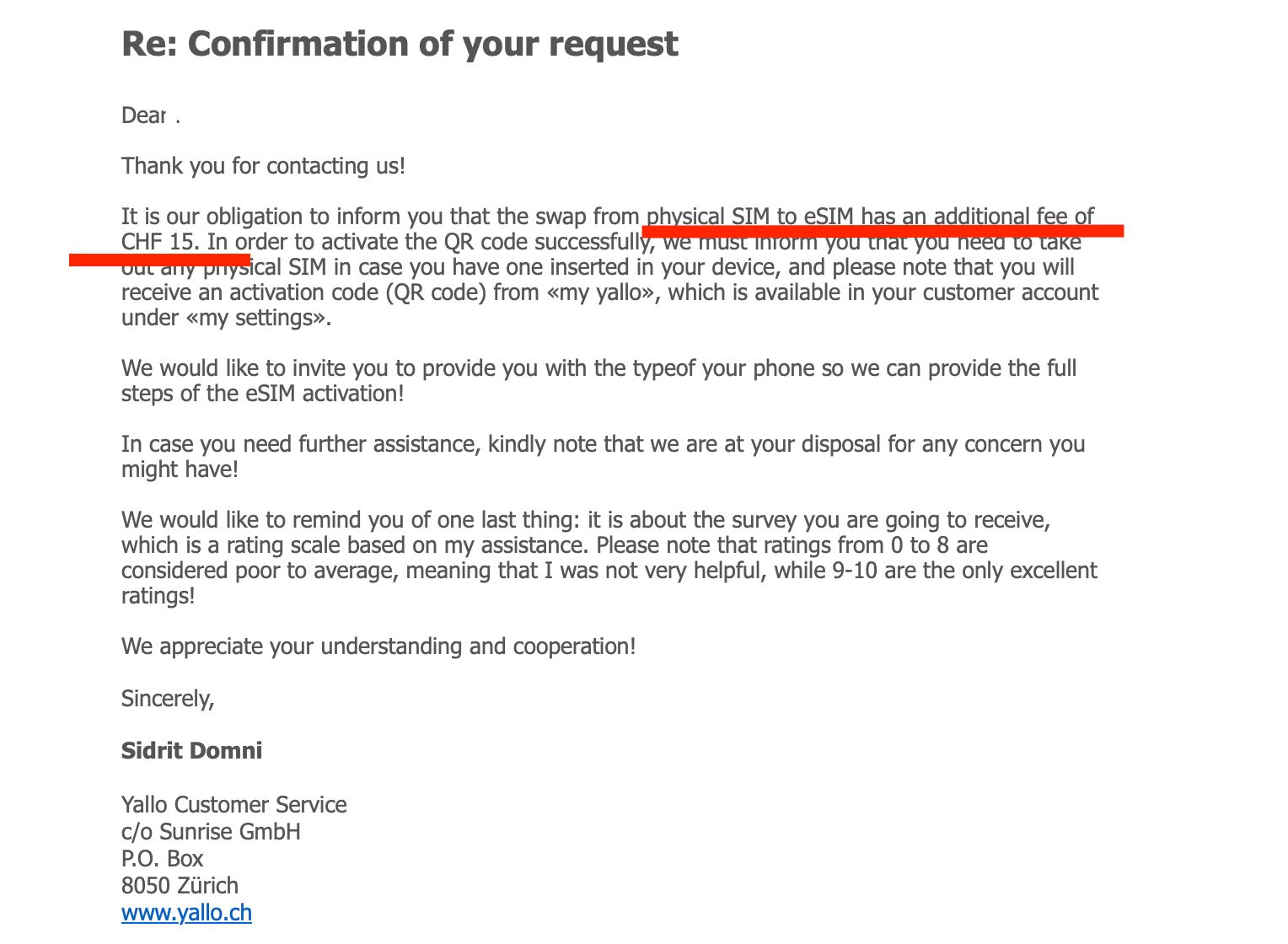The image size is (1288, 944).
Task: Click the "CHF 15" fee amount
Action: 158,242
